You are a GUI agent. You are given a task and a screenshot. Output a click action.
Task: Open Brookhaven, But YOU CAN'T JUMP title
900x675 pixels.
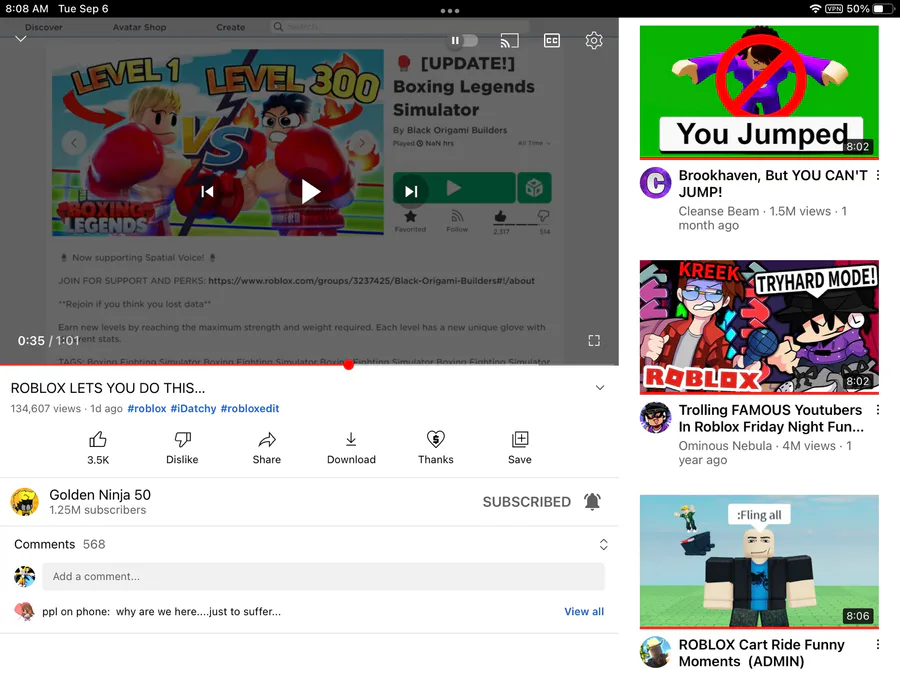point(773,184)
